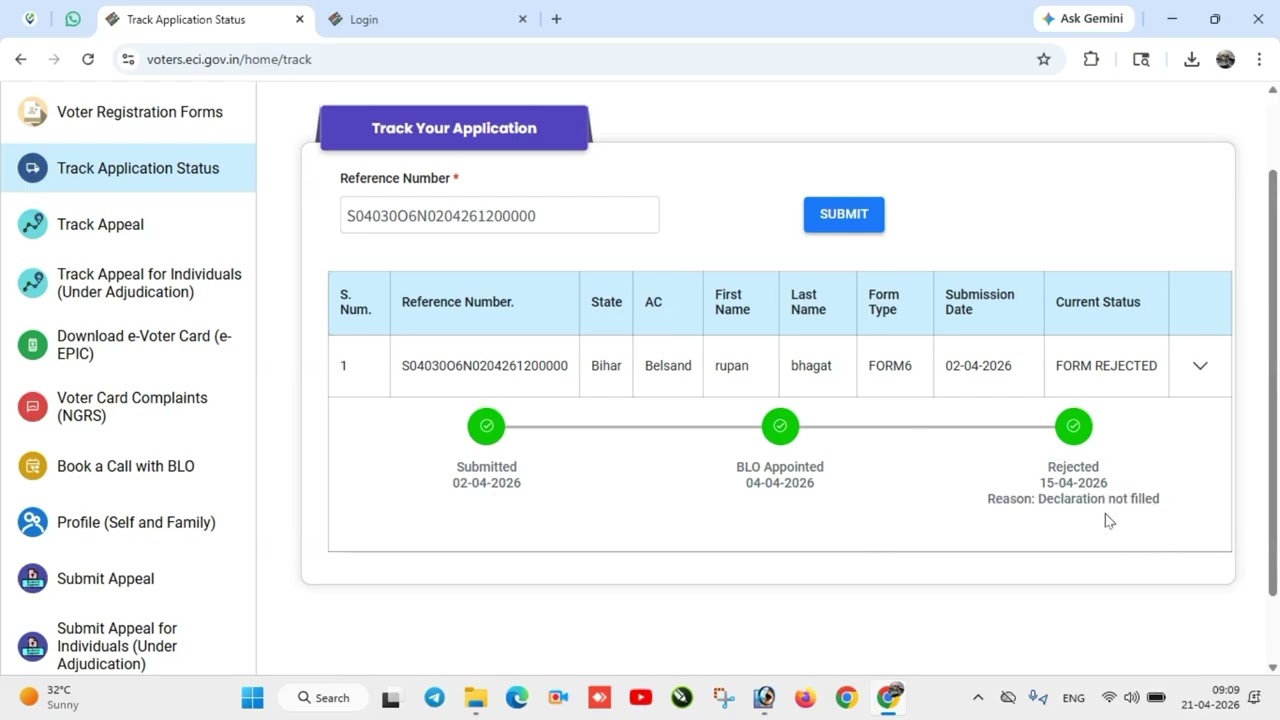This screenshot has width=1280, height=720.
Task: Close the Login tab
Action: click(523, 19)
